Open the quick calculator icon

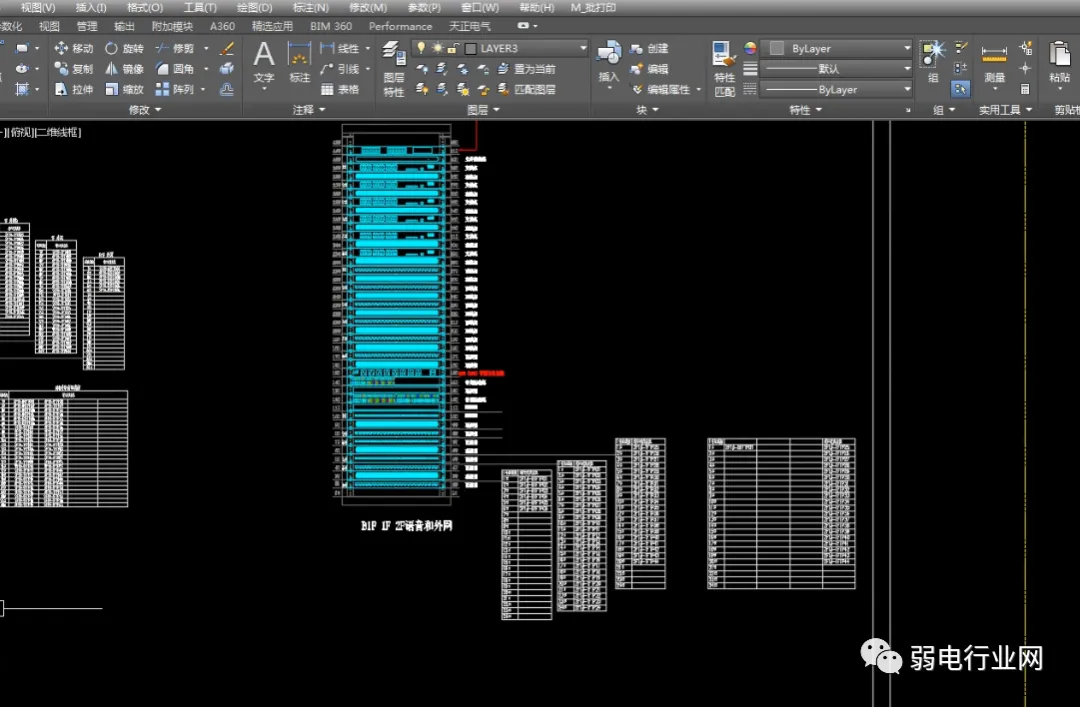point(1025,90)
